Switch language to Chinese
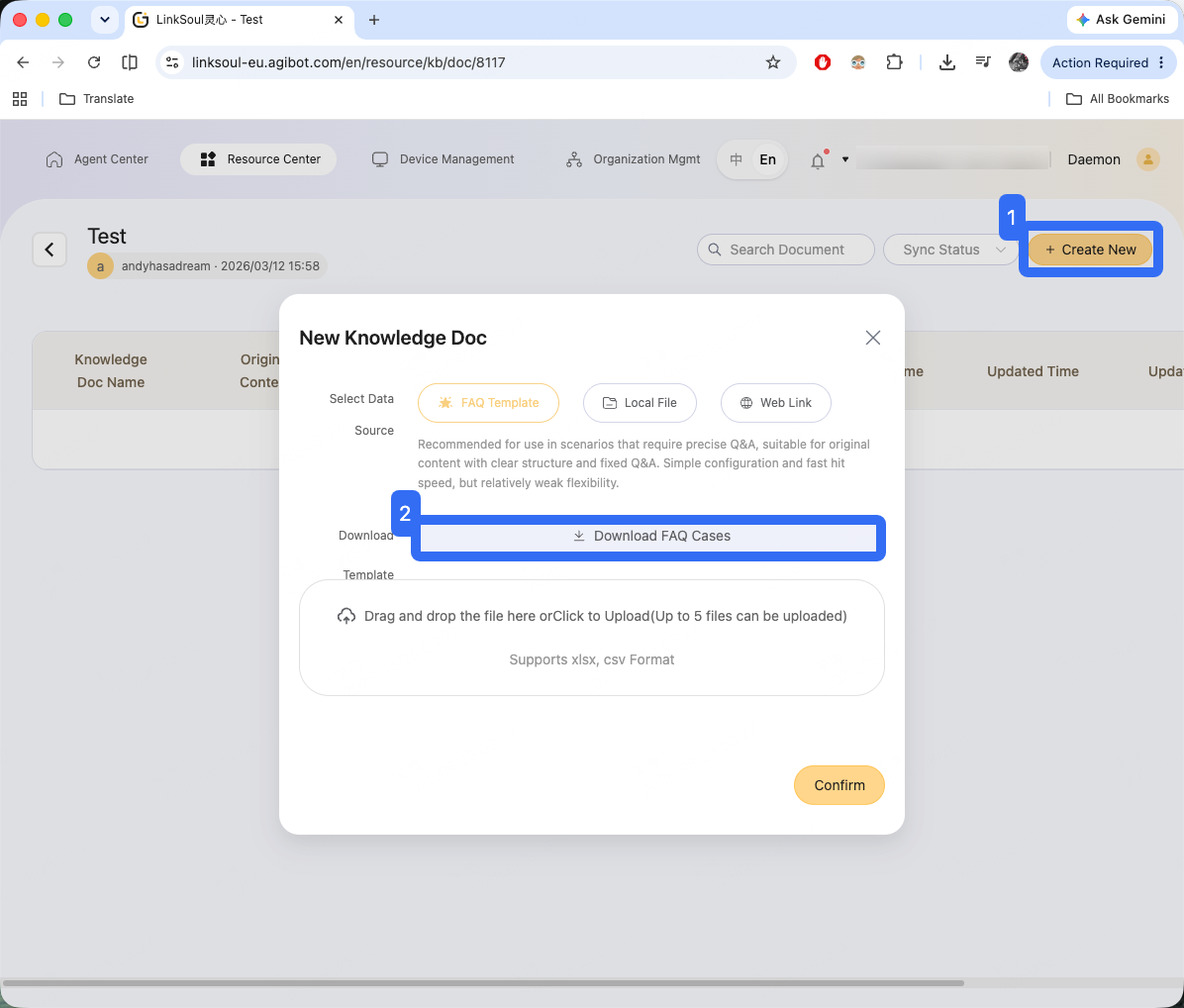 pyautogui.click(x=736, y=159)
